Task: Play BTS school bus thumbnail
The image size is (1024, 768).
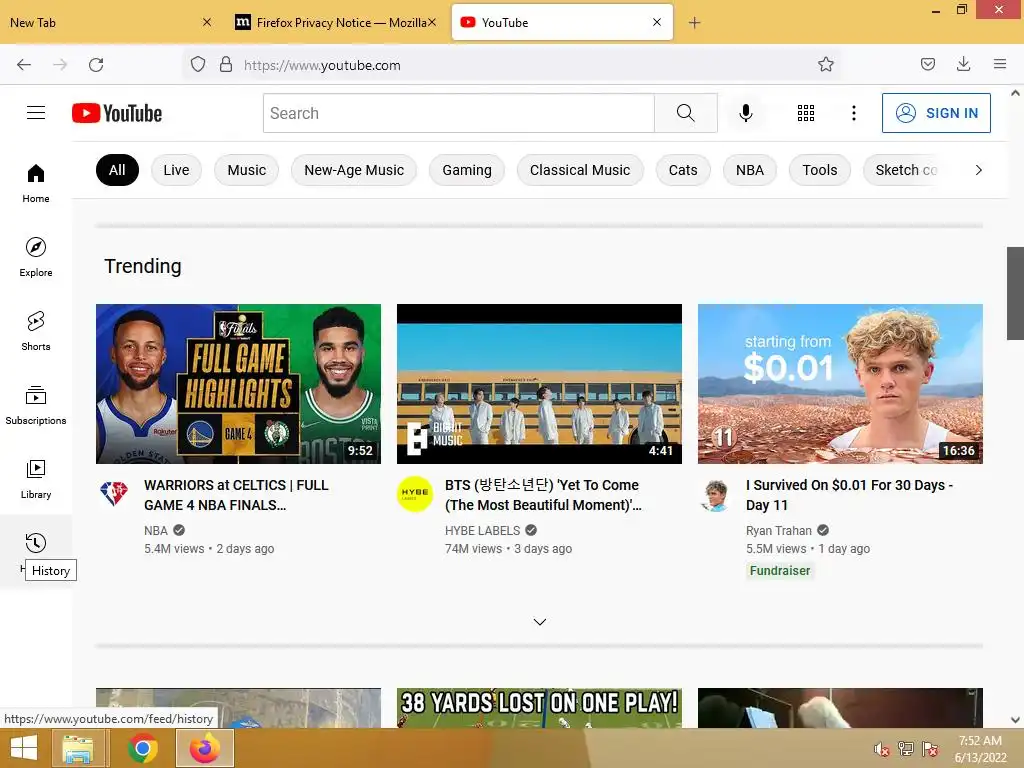Action: point(539,384)
